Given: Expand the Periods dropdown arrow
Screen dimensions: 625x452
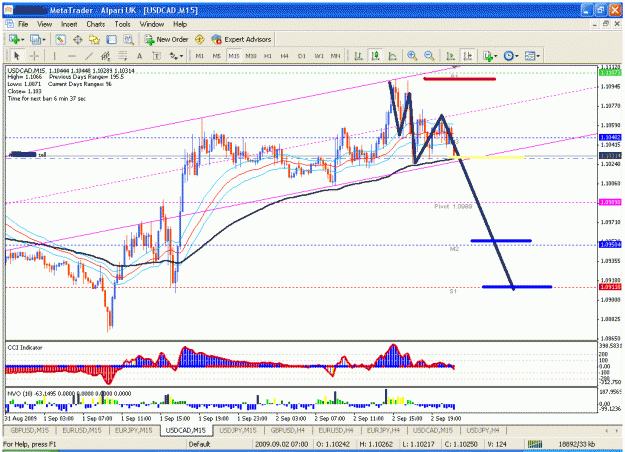Looking at the screenshot, I should pos(517,56).
